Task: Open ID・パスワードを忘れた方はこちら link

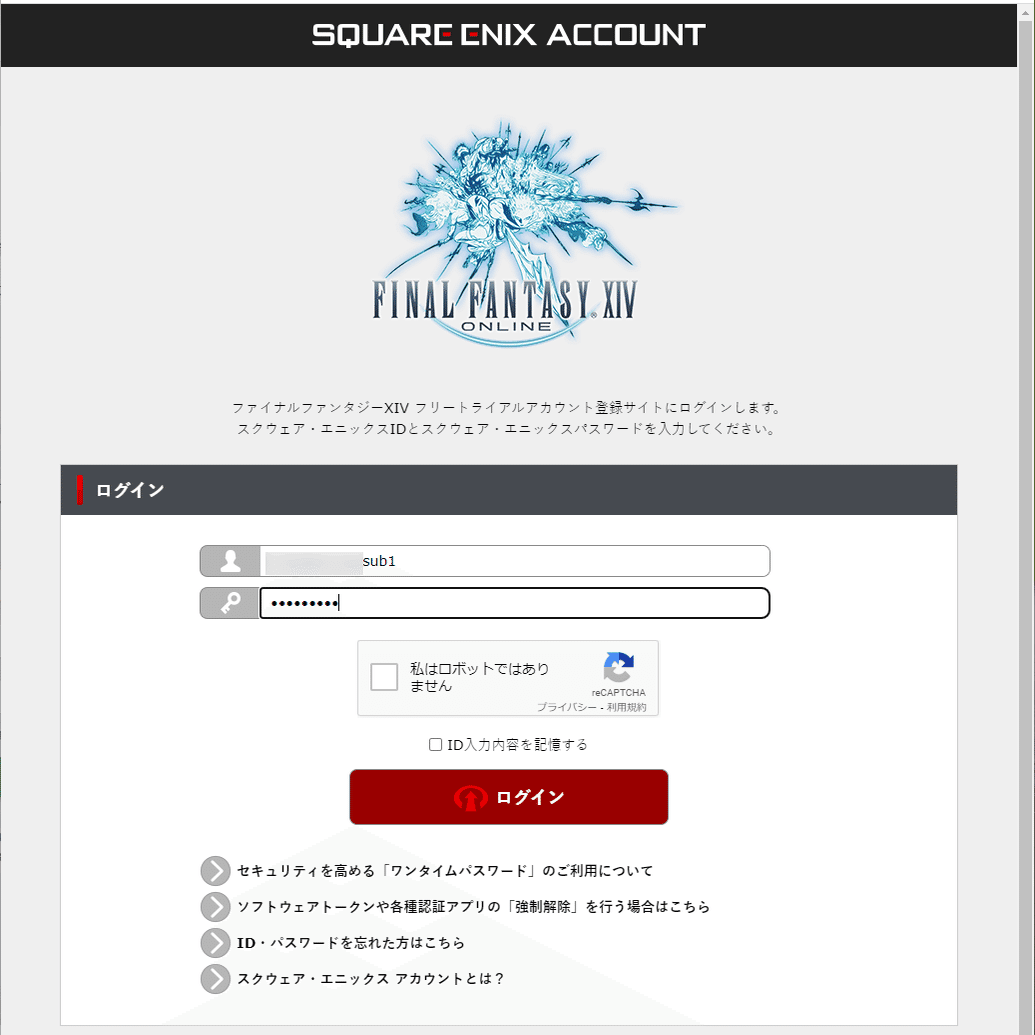Action: 351,943
